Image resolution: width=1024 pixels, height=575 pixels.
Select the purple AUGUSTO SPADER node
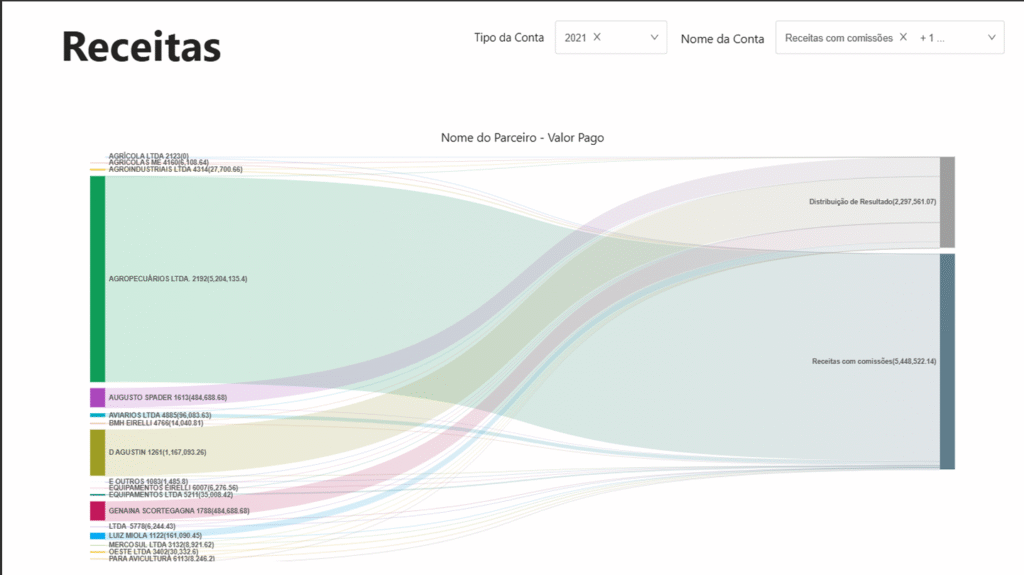97,397
